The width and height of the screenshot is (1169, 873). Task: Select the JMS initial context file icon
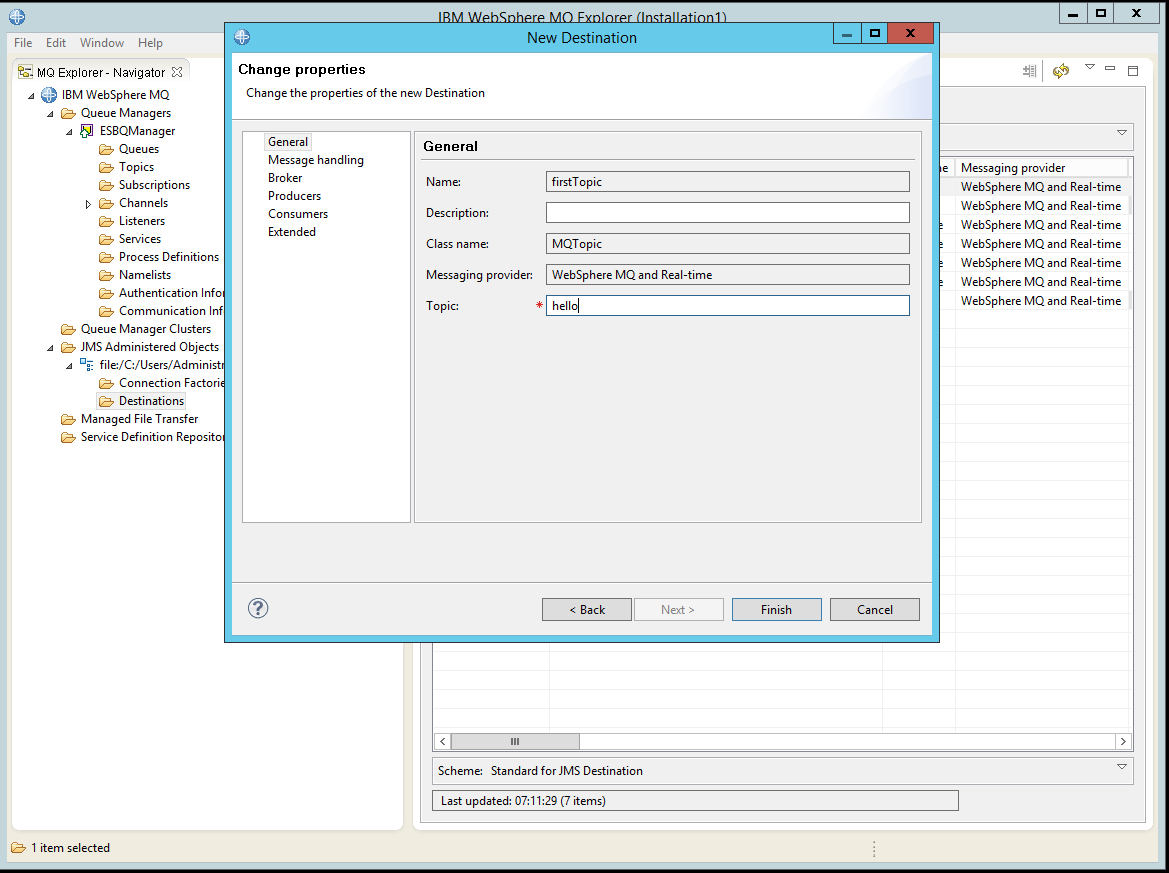pyautogui.click(x=88, y=364)
